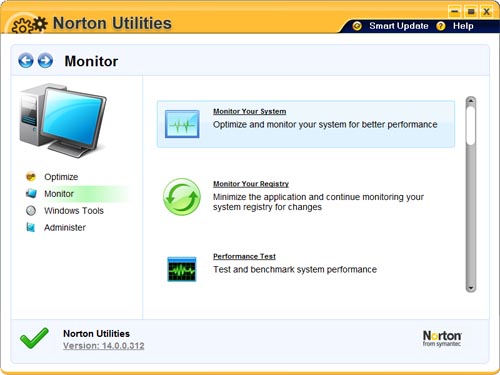Click the green Monitor Your Registry icon
Image resolution: width=500 pixels, height=375 pixels.
pos(182,197)
